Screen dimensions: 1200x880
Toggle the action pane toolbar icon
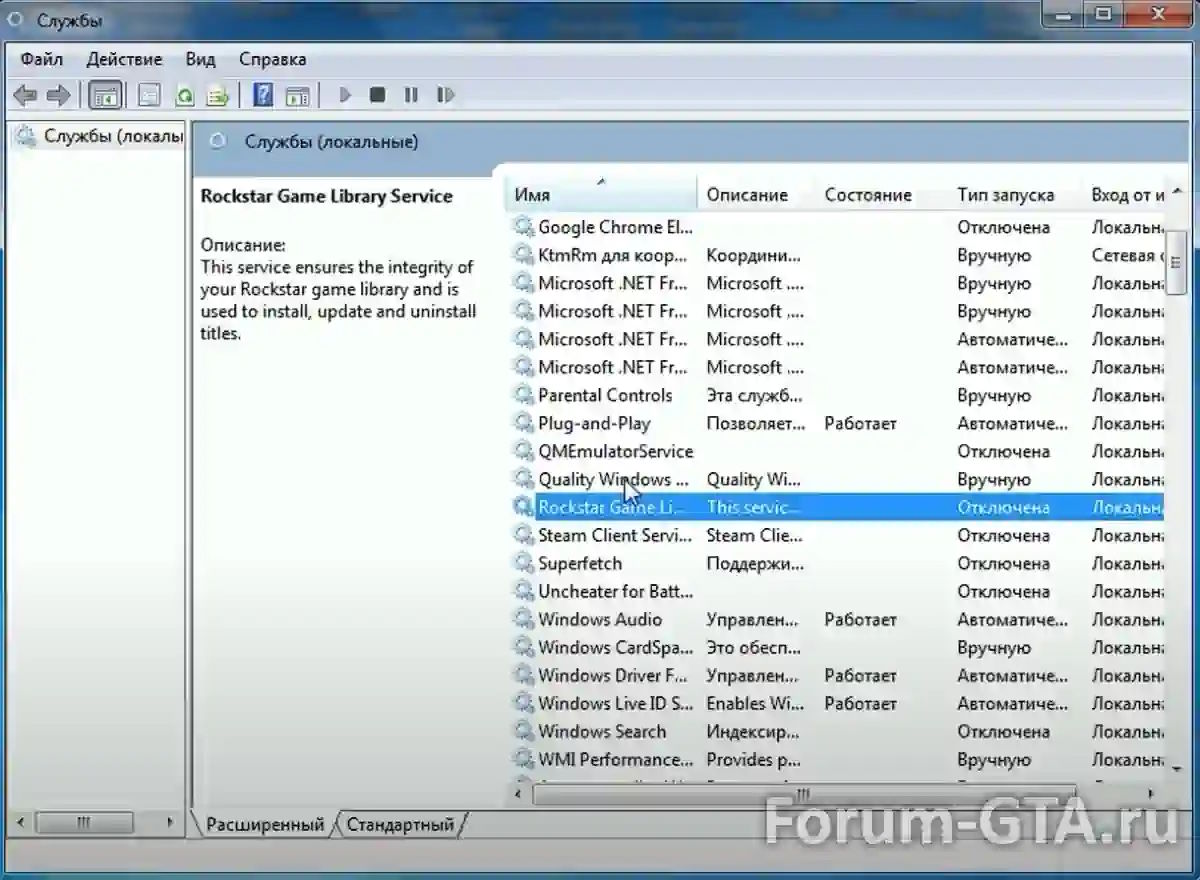(x=297, y=95)
